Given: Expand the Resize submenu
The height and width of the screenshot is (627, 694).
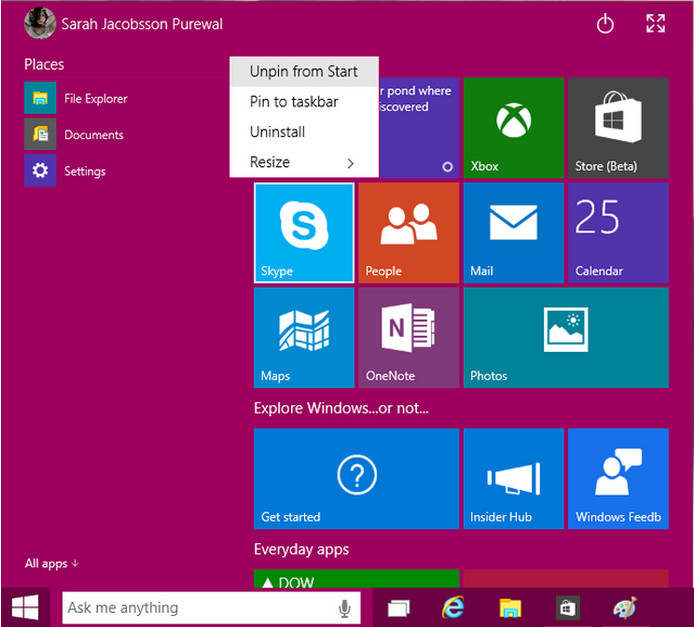Looking at the screenshot, I should click(x=304, y=162).
